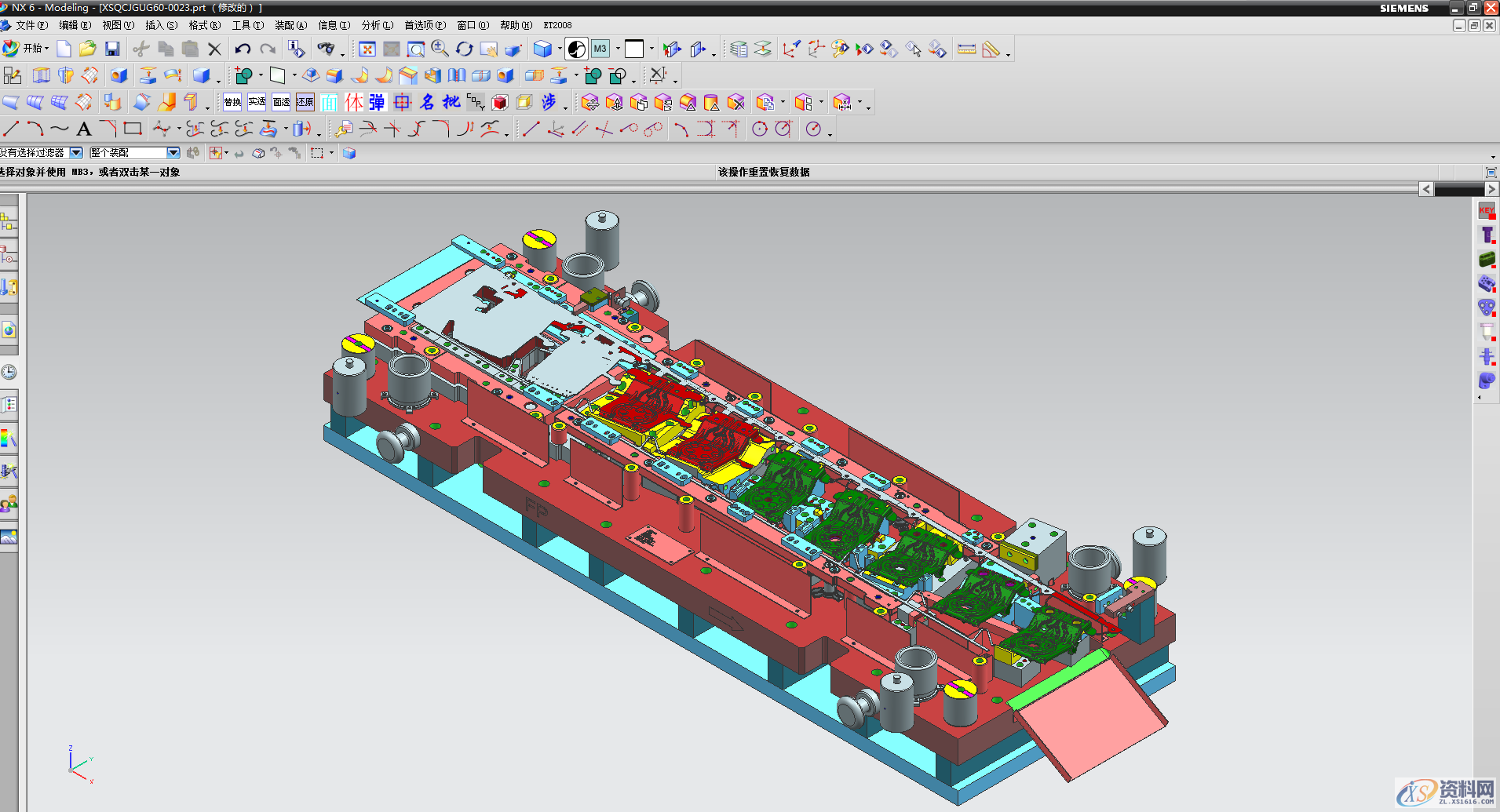Click the binoculars find icon
Screen dimensions: 1500x812
tap(325, 49)
